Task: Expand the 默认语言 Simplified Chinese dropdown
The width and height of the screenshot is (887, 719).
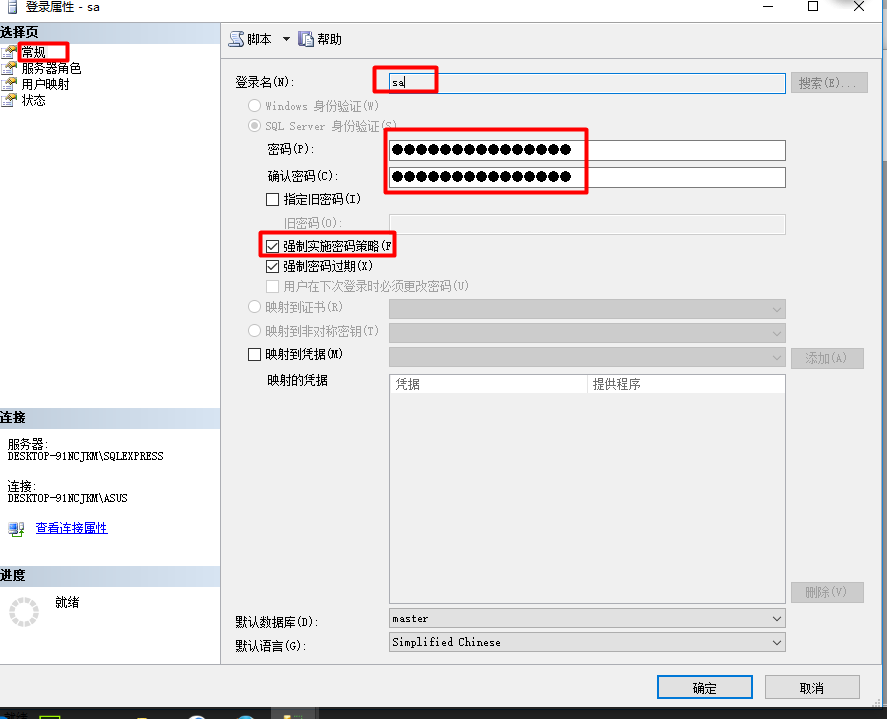Action: pyautogui.click(x=776, y=642)
